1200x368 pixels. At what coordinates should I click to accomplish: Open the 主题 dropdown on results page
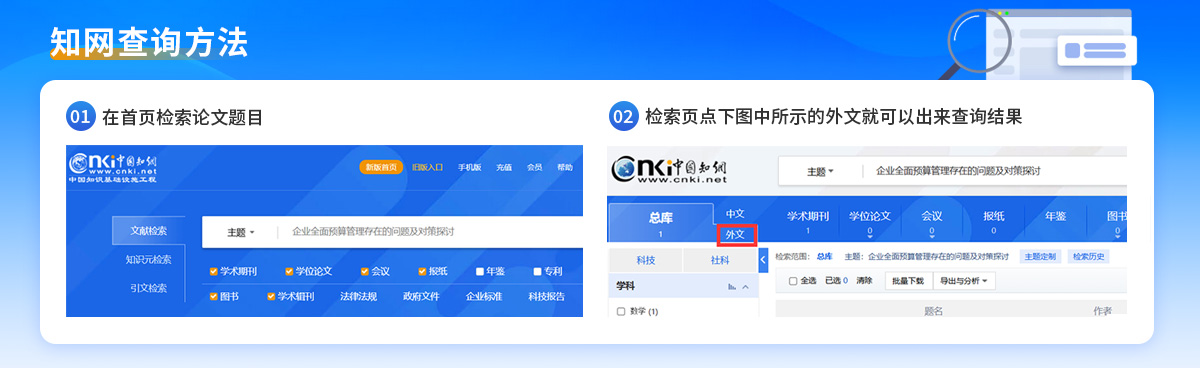821,172
